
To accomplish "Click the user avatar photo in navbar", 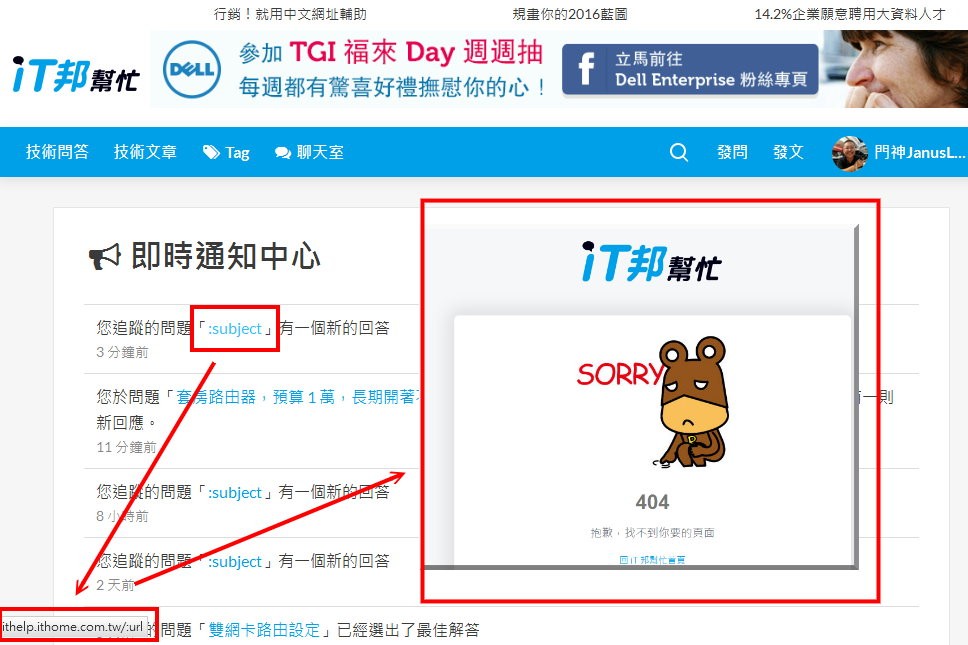I will pos(849,152).
